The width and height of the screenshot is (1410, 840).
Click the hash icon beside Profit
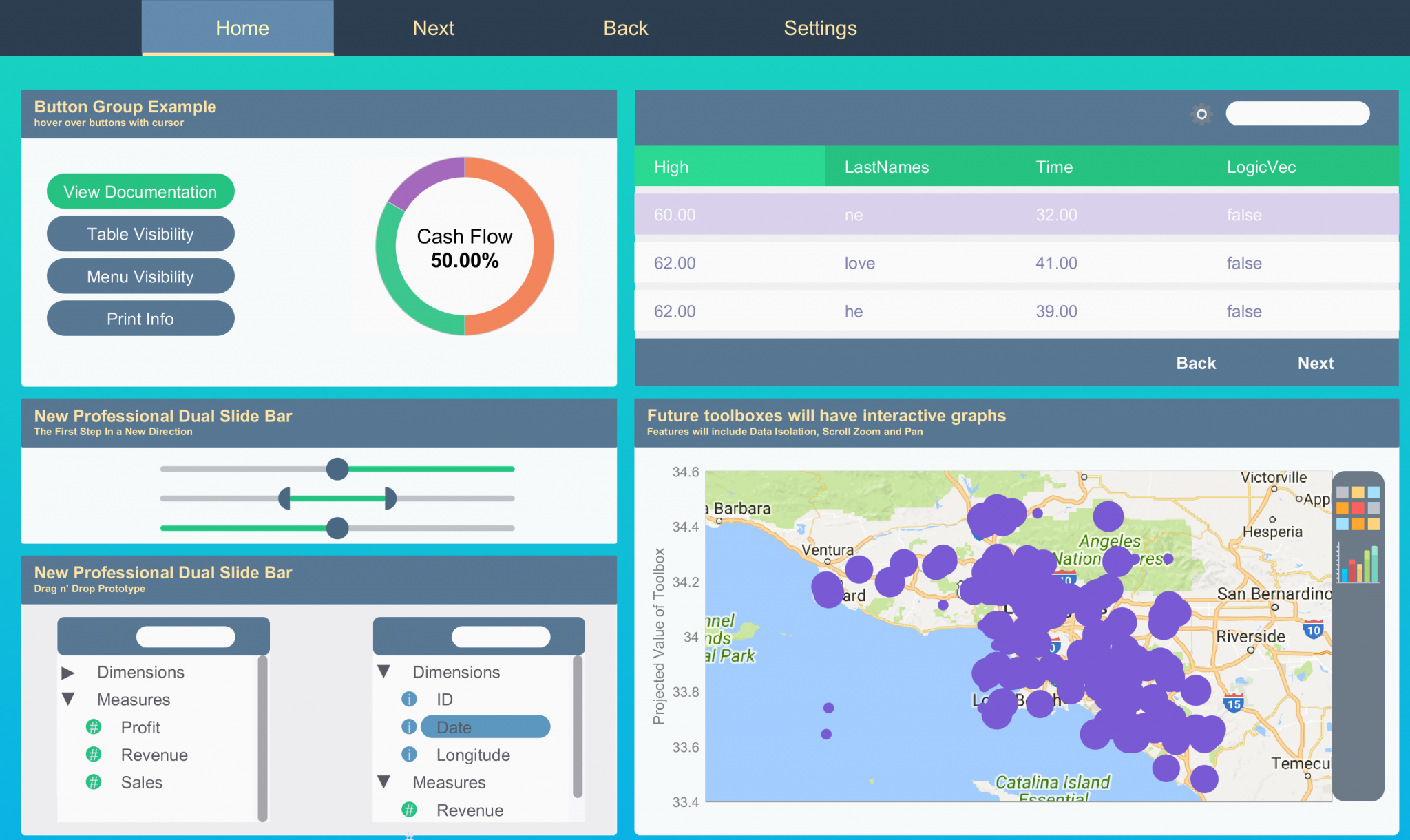[x=94, y=727]
